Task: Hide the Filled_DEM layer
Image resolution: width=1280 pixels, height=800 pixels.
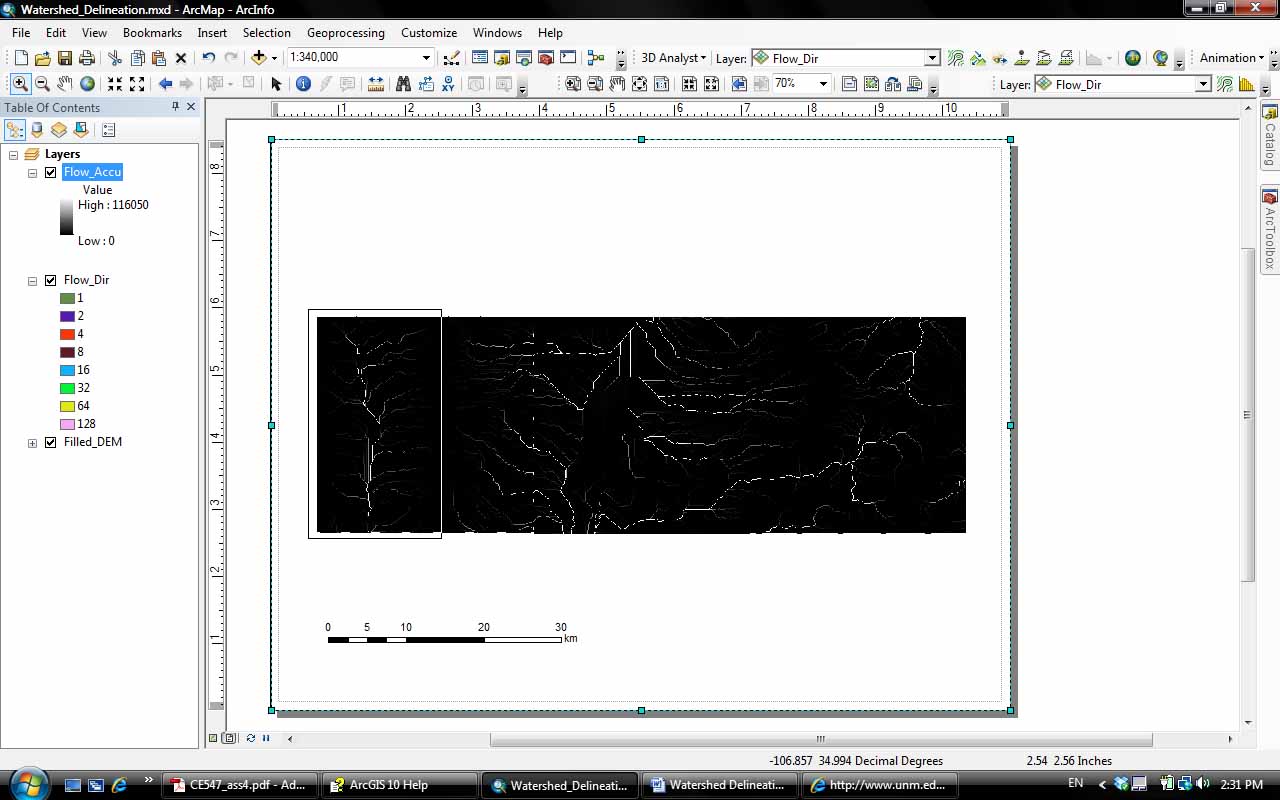Action: tap(51, 442)
